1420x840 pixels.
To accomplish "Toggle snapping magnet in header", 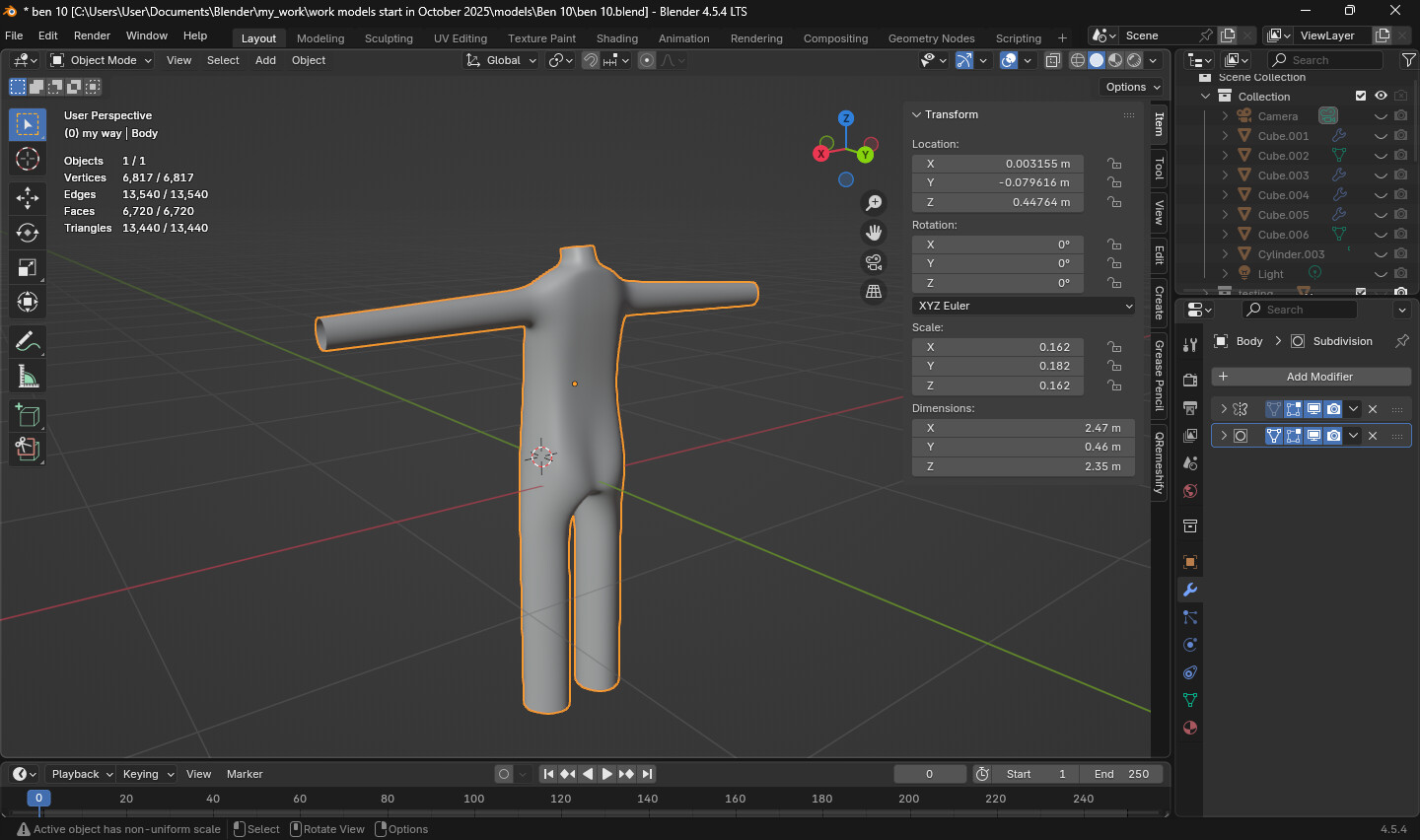I will tap(590, 60).
